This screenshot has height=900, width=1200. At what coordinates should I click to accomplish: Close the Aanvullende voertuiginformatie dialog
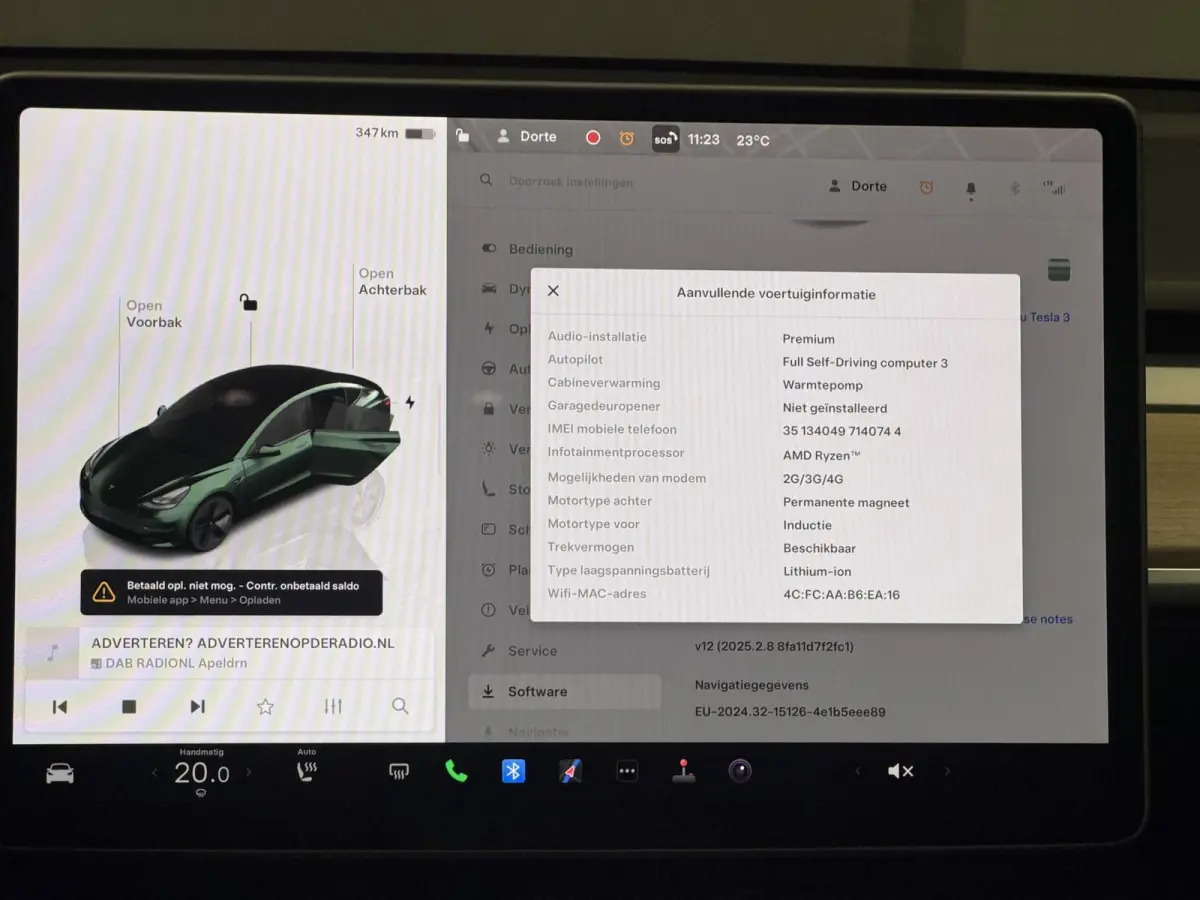tap(553, 291)
